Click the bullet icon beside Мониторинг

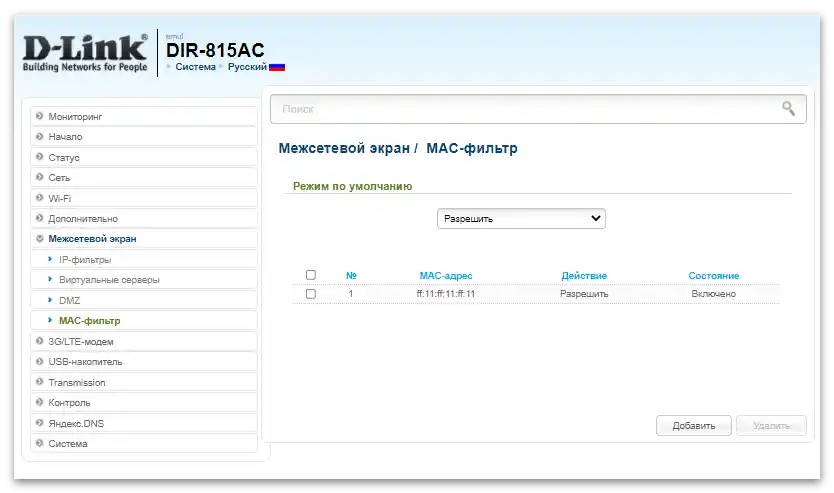coord(39,116)
